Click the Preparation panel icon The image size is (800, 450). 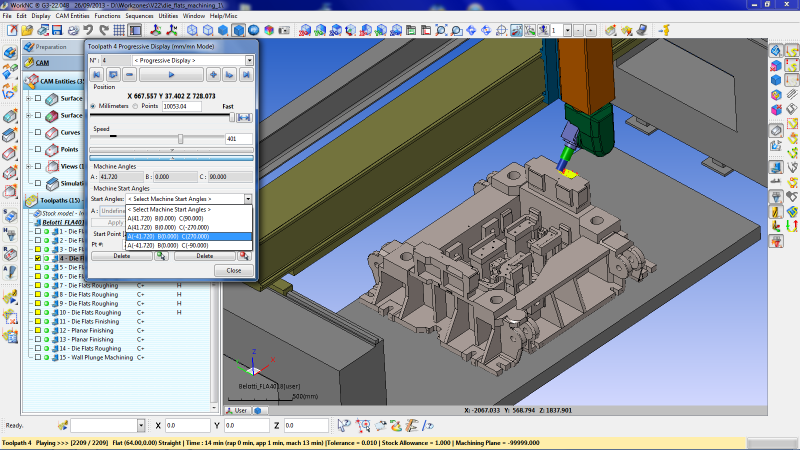pos(29,47)
